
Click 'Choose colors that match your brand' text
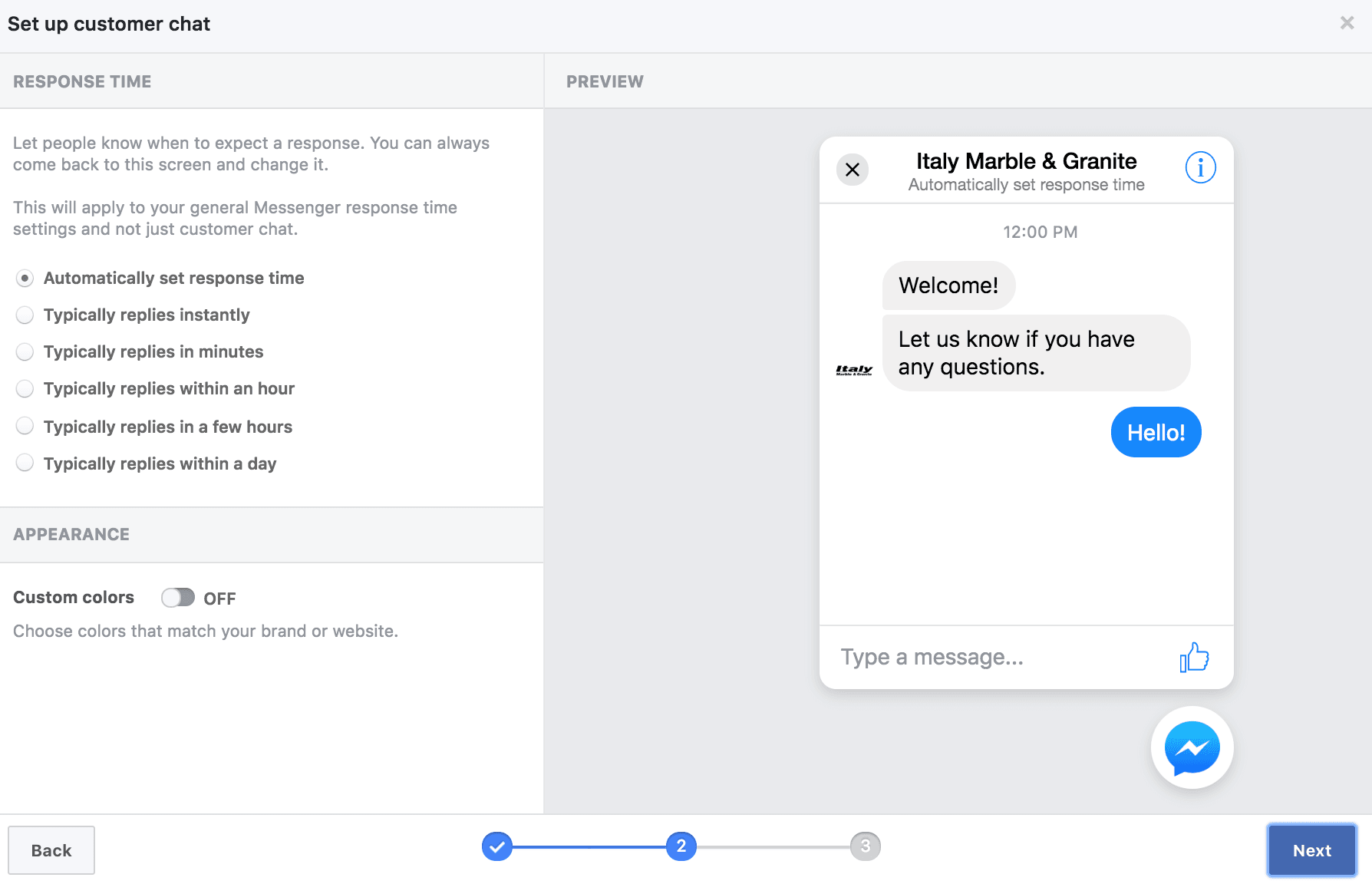tap(206, 631)
